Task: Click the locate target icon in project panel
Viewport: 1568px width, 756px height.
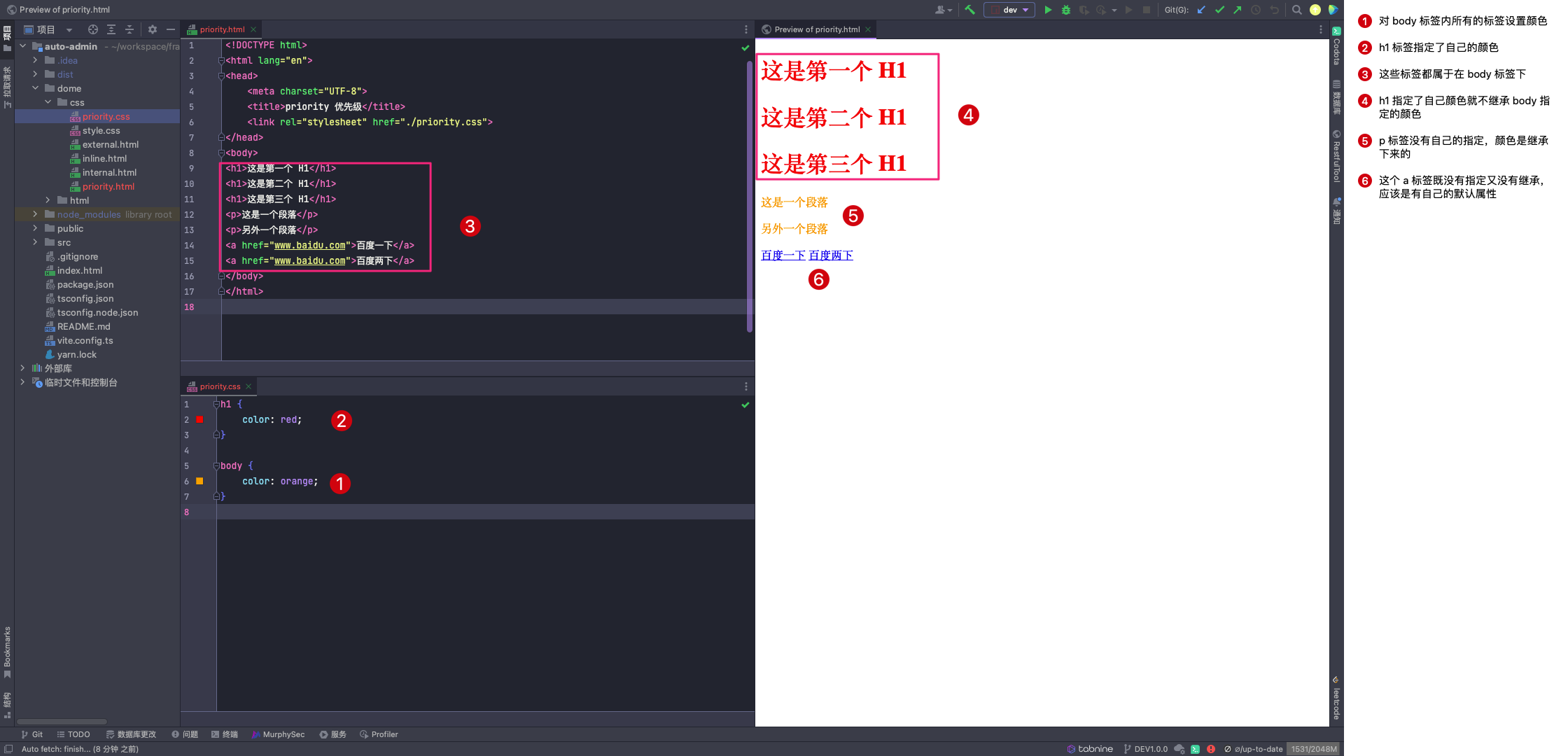Action: (92, 29)
